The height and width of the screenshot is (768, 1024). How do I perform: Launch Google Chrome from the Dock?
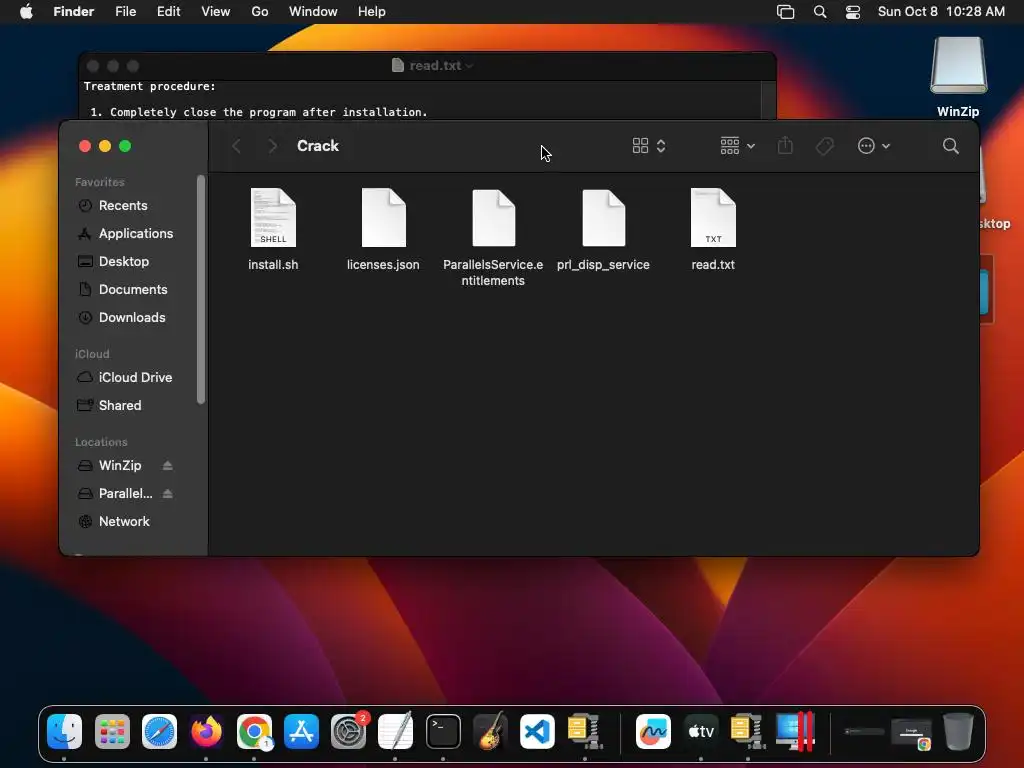tap(254, 731)
